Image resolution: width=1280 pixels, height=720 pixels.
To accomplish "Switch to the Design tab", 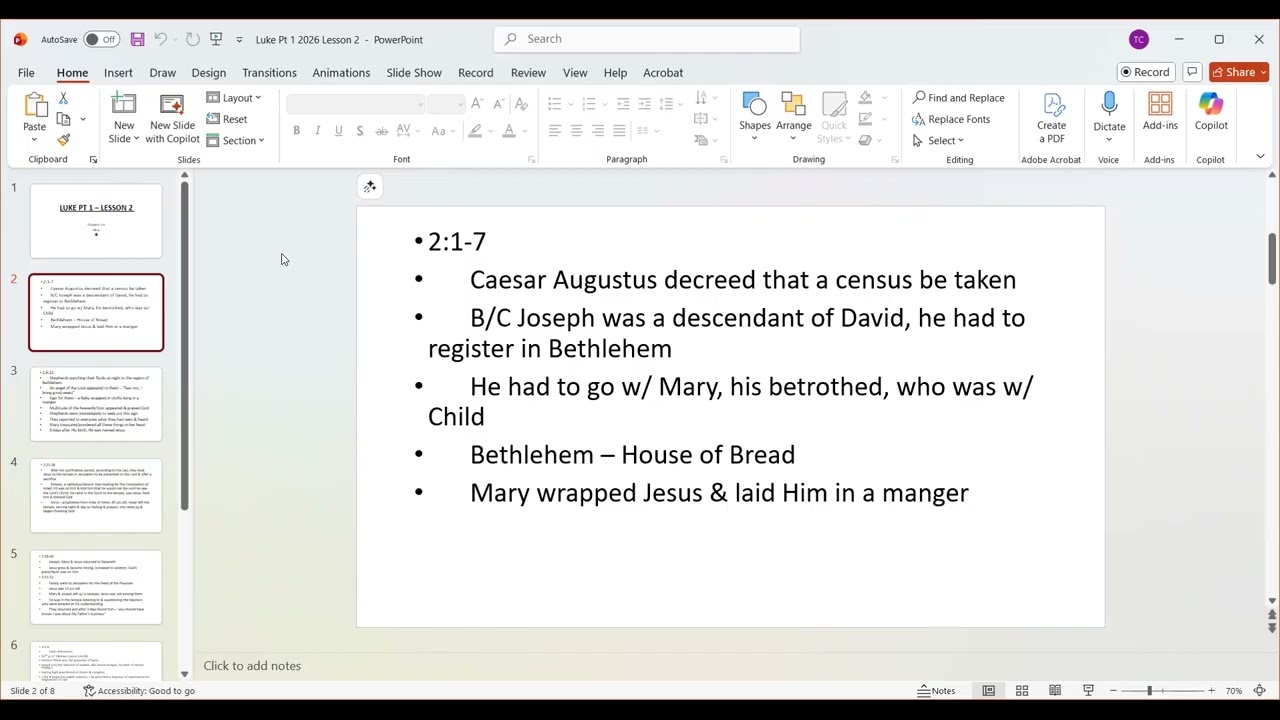I will pos(208,72).
